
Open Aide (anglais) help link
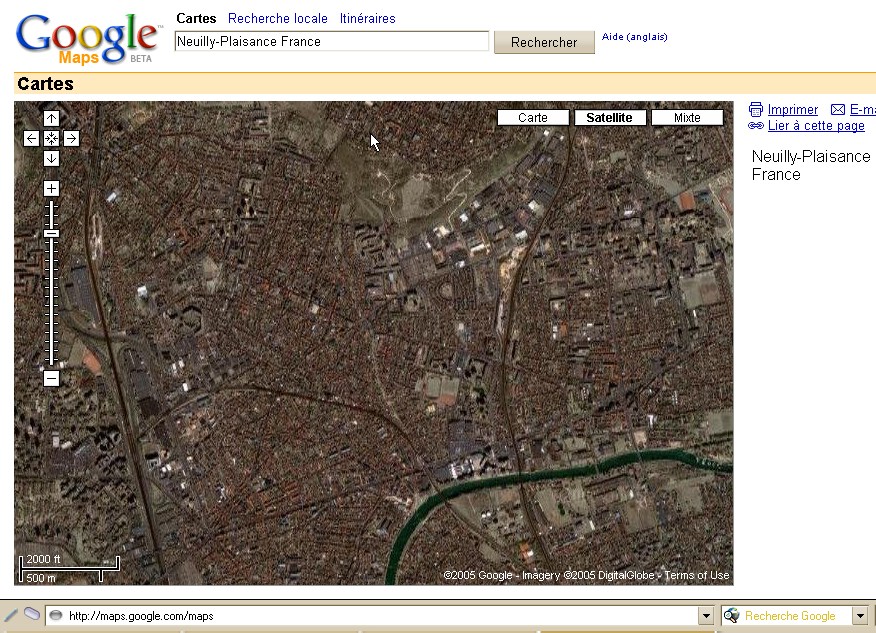(x=635, y=37)
